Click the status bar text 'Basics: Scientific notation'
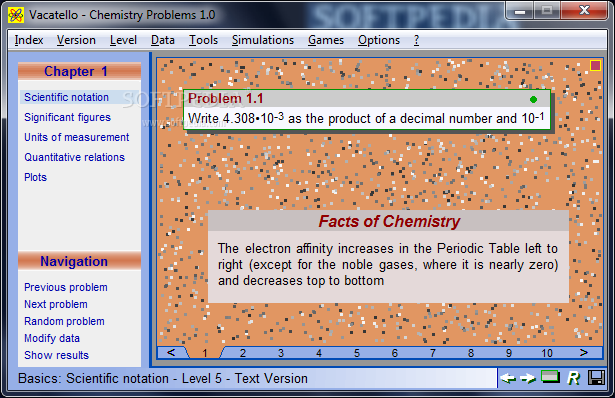The height and width of the screenshot is (398, 615). click(x=93, y=378)
